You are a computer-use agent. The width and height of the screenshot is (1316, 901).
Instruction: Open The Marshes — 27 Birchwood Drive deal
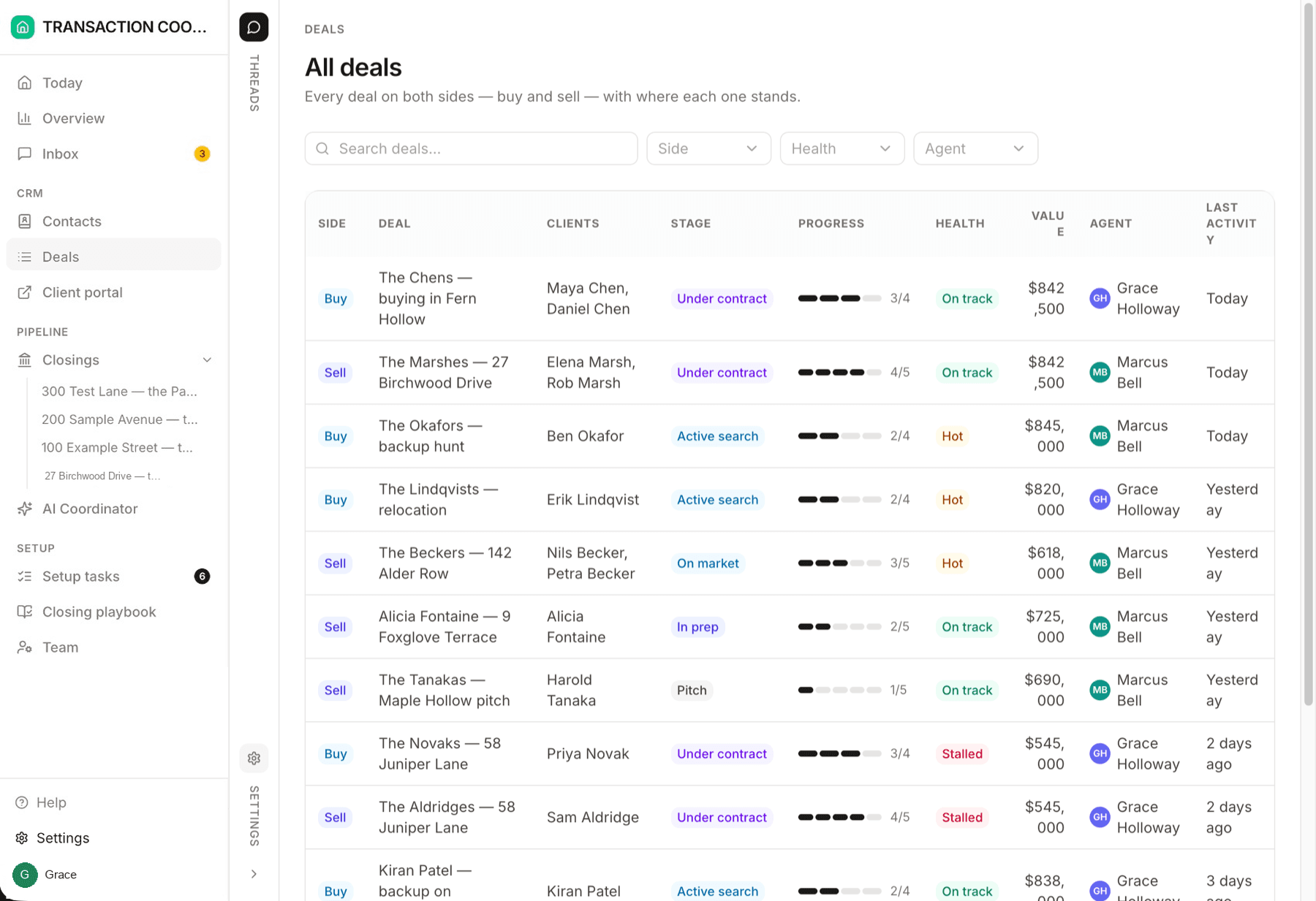click(x=443, y=373)
